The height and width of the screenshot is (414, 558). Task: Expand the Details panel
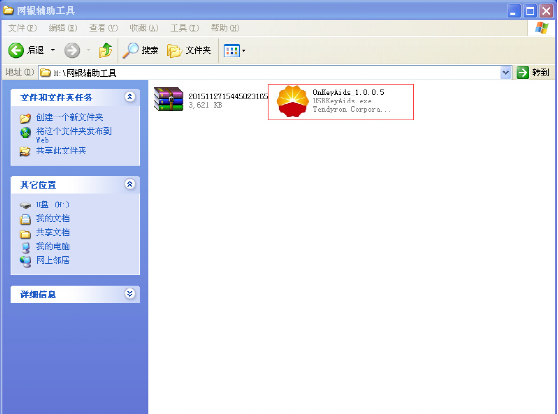click(130, 293)
